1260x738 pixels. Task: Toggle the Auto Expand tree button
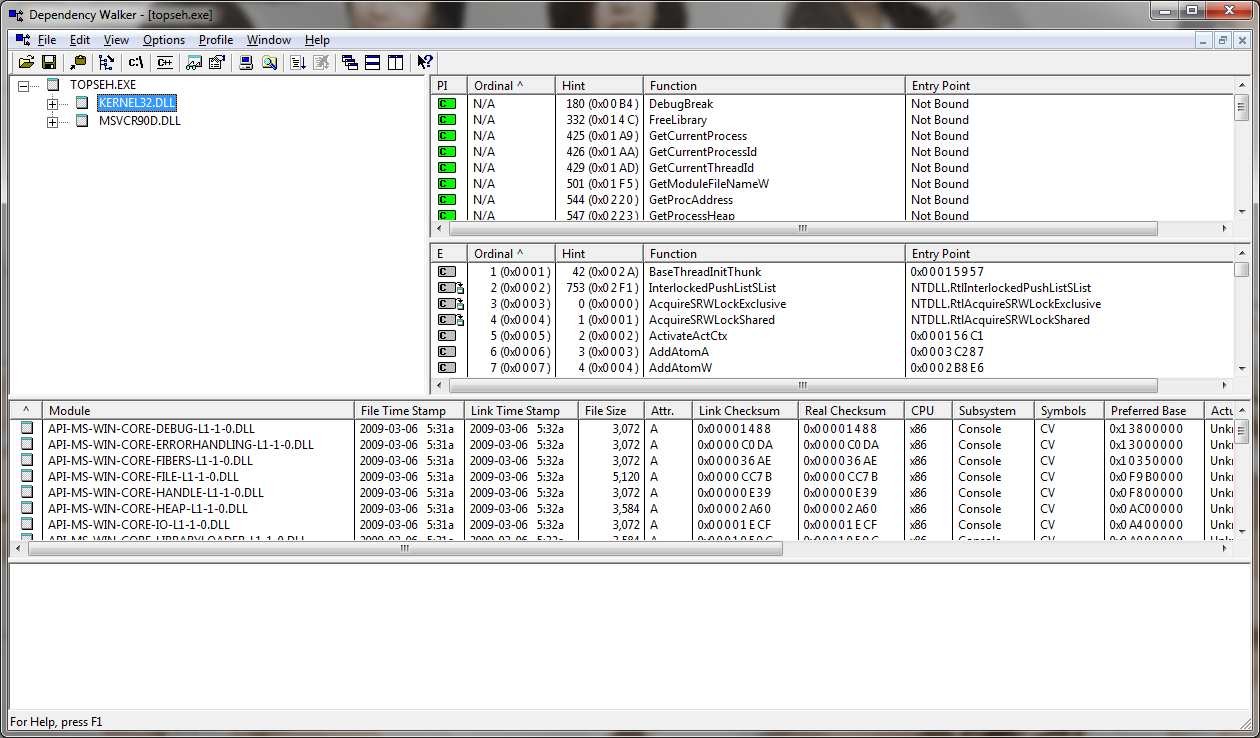tap(106, 63)
